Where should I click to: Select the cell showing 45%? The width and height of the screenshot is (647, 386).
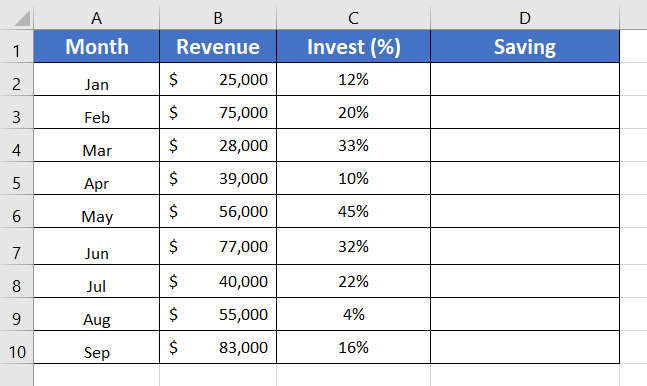pyautogui.click(x=353, y=211)
